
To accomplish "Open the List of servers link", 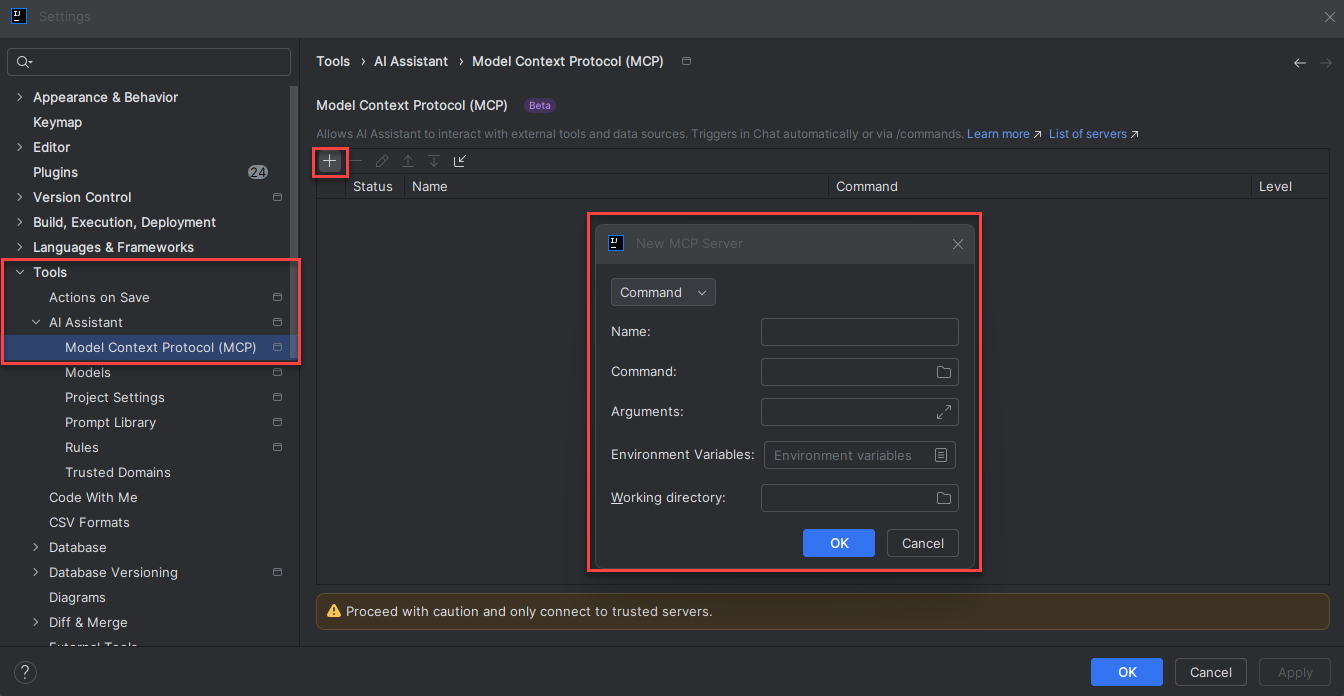I will (1088, 133).
